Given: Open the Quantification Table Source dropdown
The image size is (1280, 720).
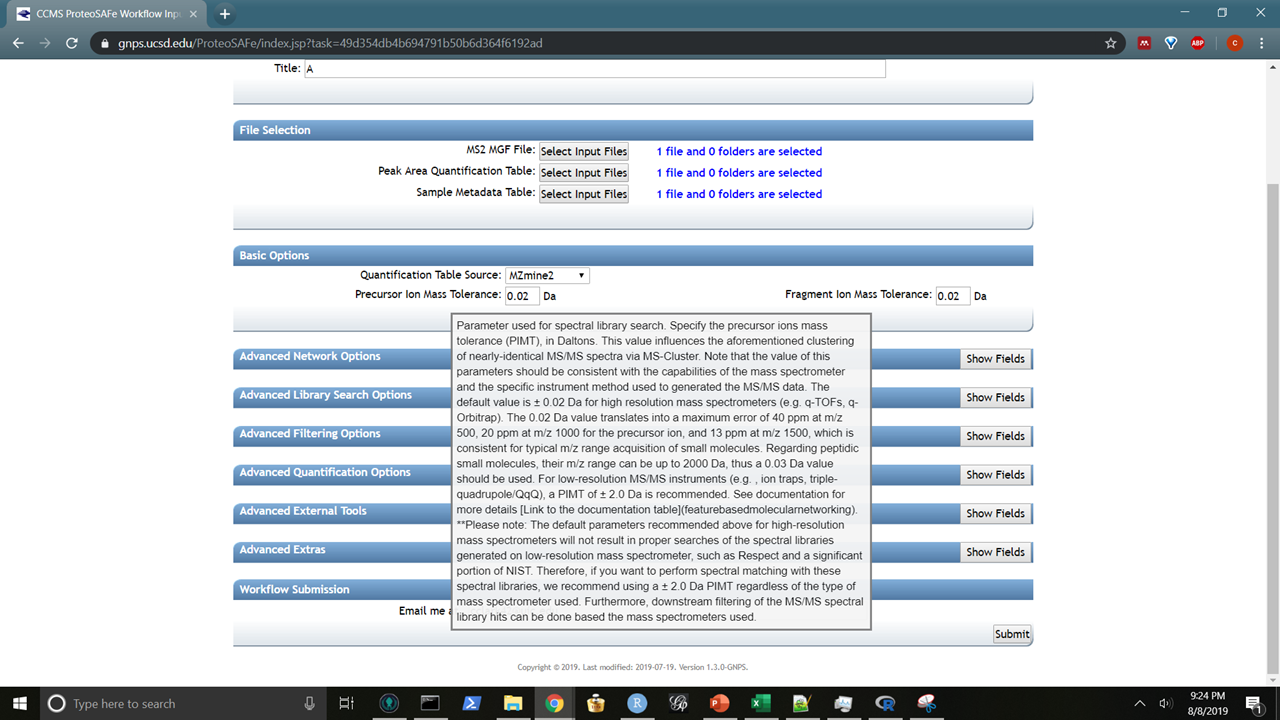Looking at the screenshot, I should pyautogui.click(x=547, y=275).
